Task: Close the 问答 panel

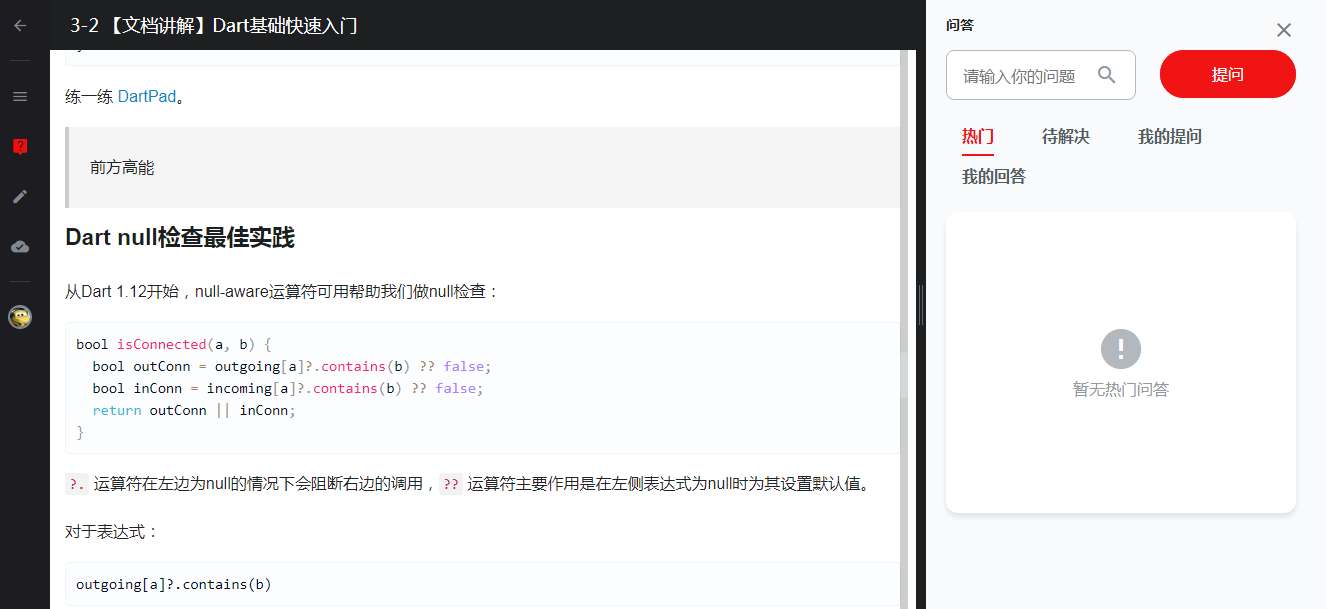Action: (1284, 30)
